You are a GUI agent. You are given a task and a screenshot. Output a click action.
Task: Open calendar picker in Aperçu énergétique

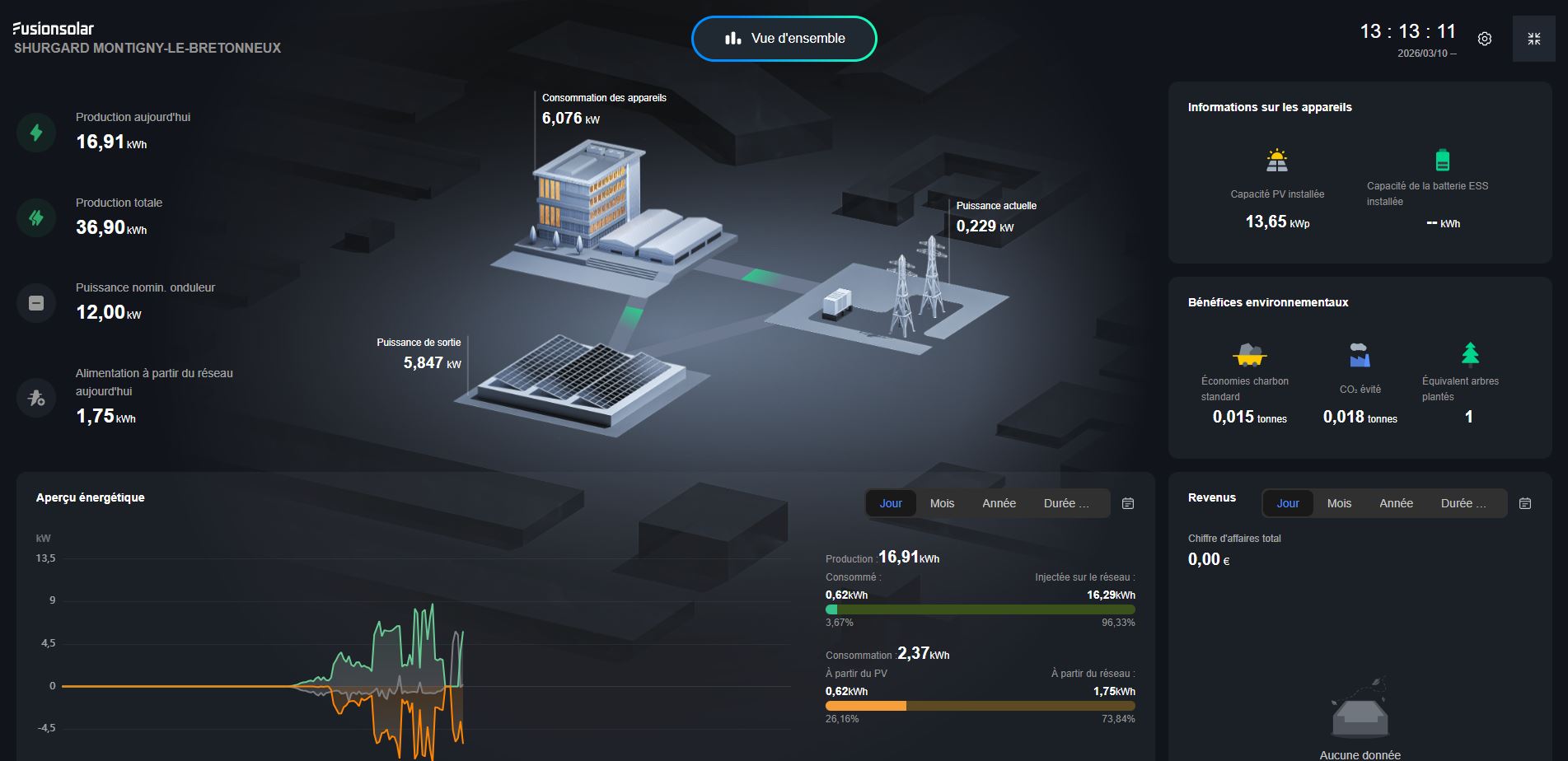click(1128, 503)
